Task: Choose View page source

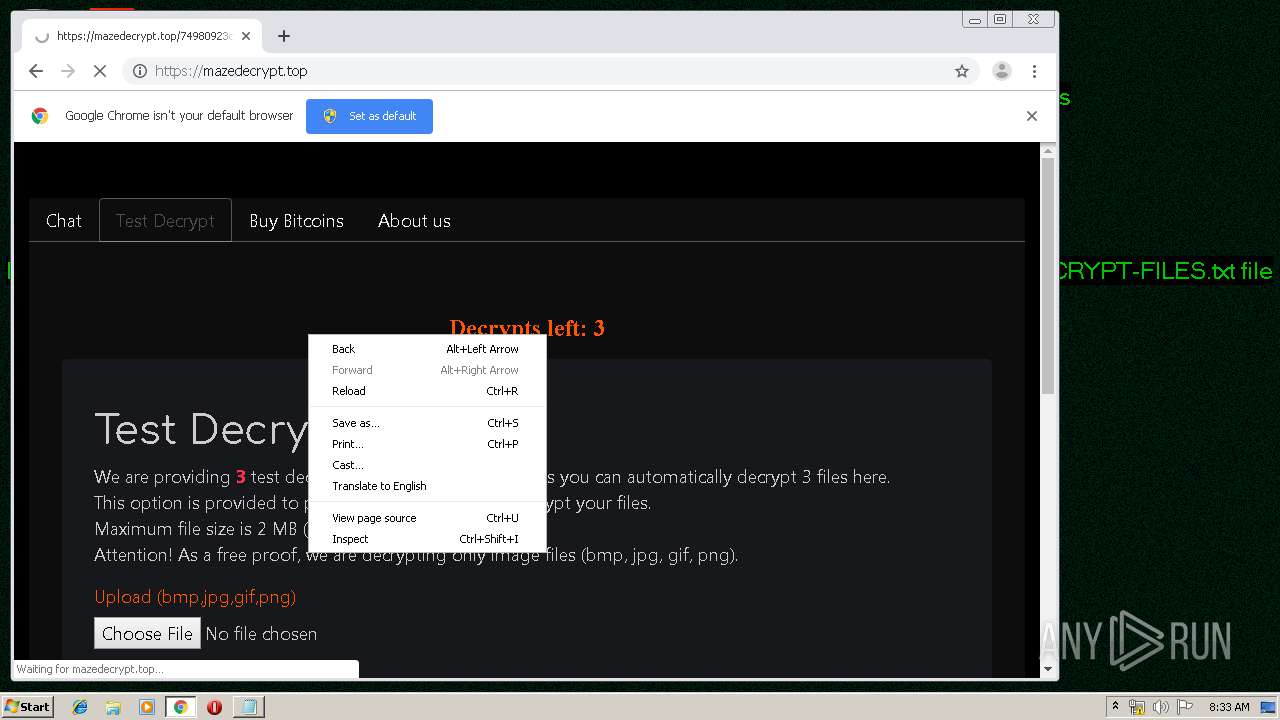Action: pos(427,518)
